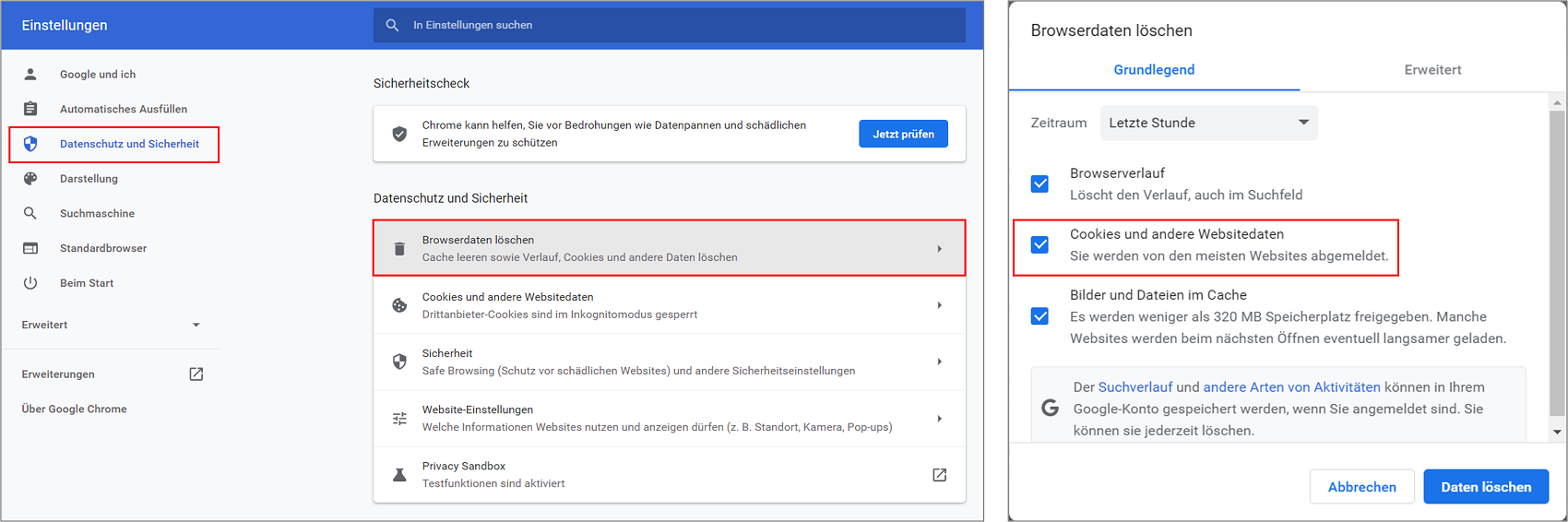Click the Sicherheitscheck heading
Image resolution: width=1568 pixels, height=522 pixels.
point(422,83)
